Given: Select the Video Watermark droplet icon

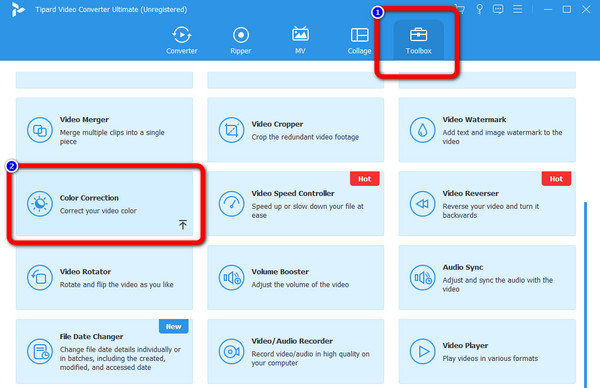Looking at the screenshot, I should [422, 130].
